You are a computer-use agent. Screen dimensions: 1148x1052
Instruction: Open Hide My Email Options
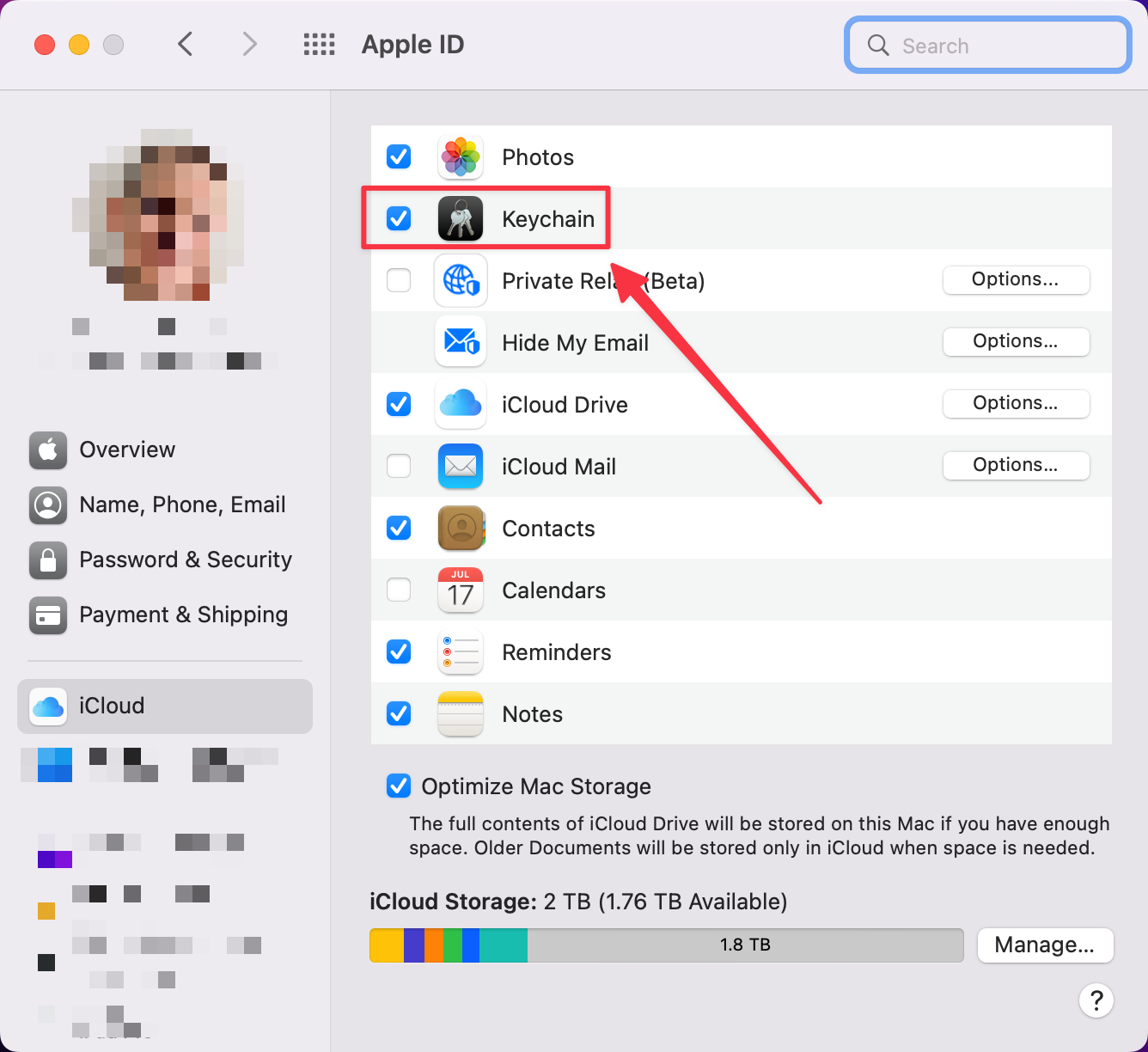coord(1016,341)
